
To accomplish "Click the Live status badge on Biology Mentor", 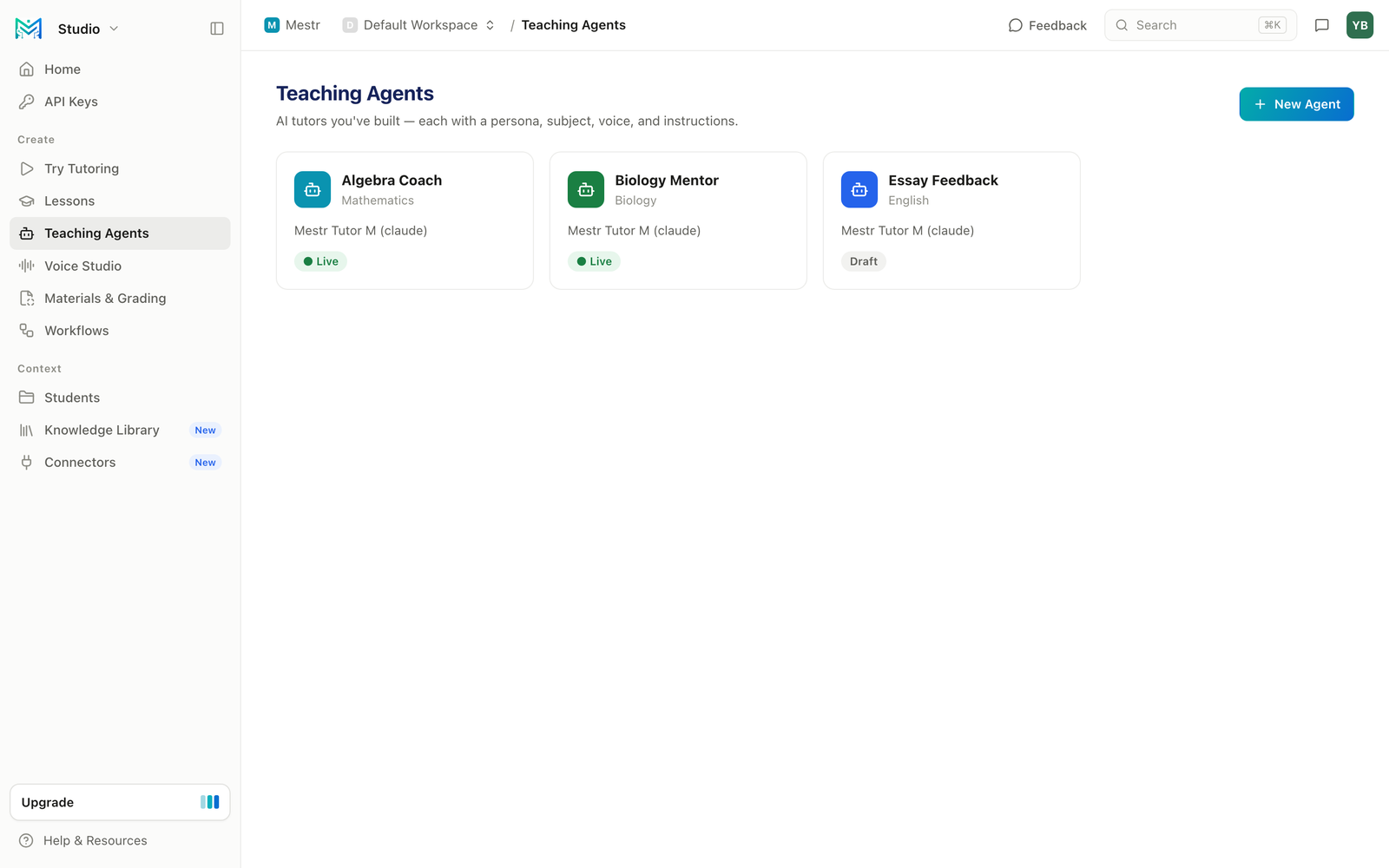I will coord(594,261).
